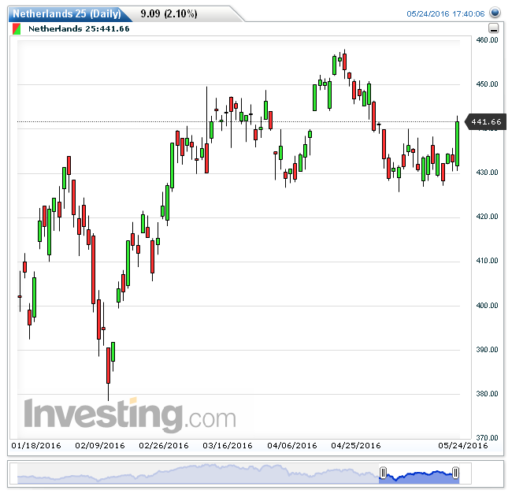Viewport: 512px width, 494px height.
Task: Click the 05/24/2016 date axis label
Action: pos(463,446)
